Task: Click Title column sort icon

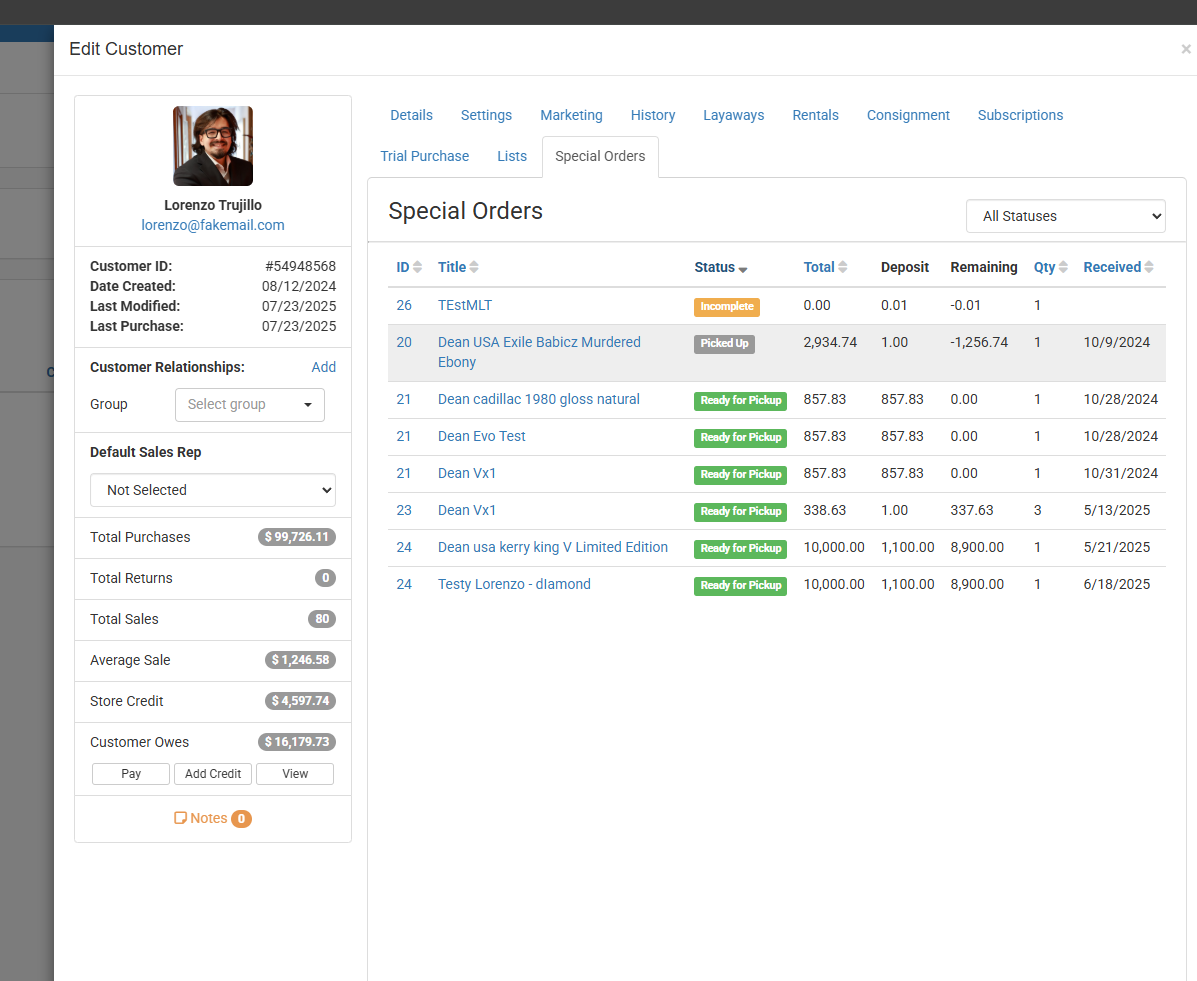Action: [x=474, y=267]
